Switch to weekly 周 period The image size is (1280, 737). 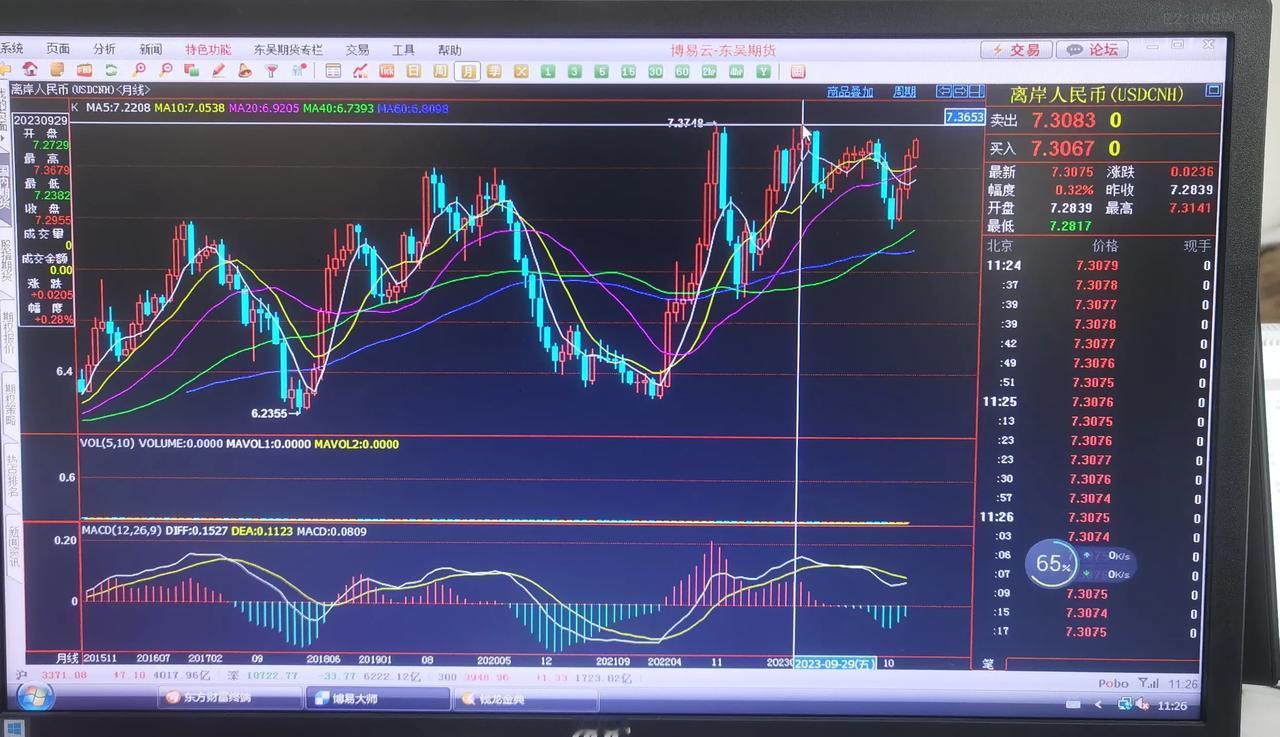coord(440,71)
